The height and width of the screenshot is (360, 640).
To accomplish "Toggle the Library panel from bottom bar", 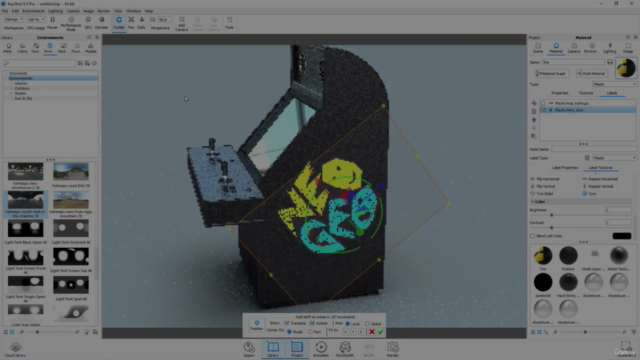I will point(273,349).
